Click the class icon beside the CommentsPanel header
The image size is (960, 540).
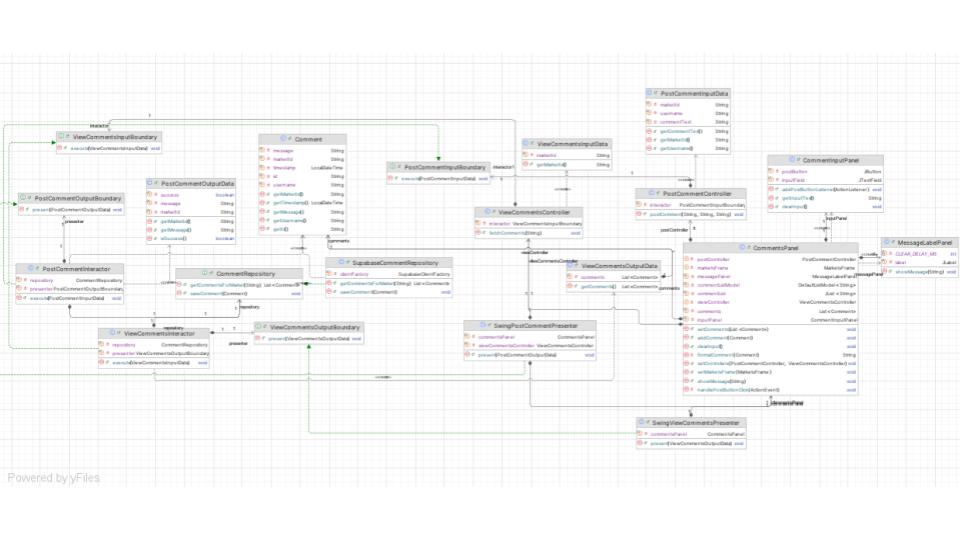click(741, 247)
